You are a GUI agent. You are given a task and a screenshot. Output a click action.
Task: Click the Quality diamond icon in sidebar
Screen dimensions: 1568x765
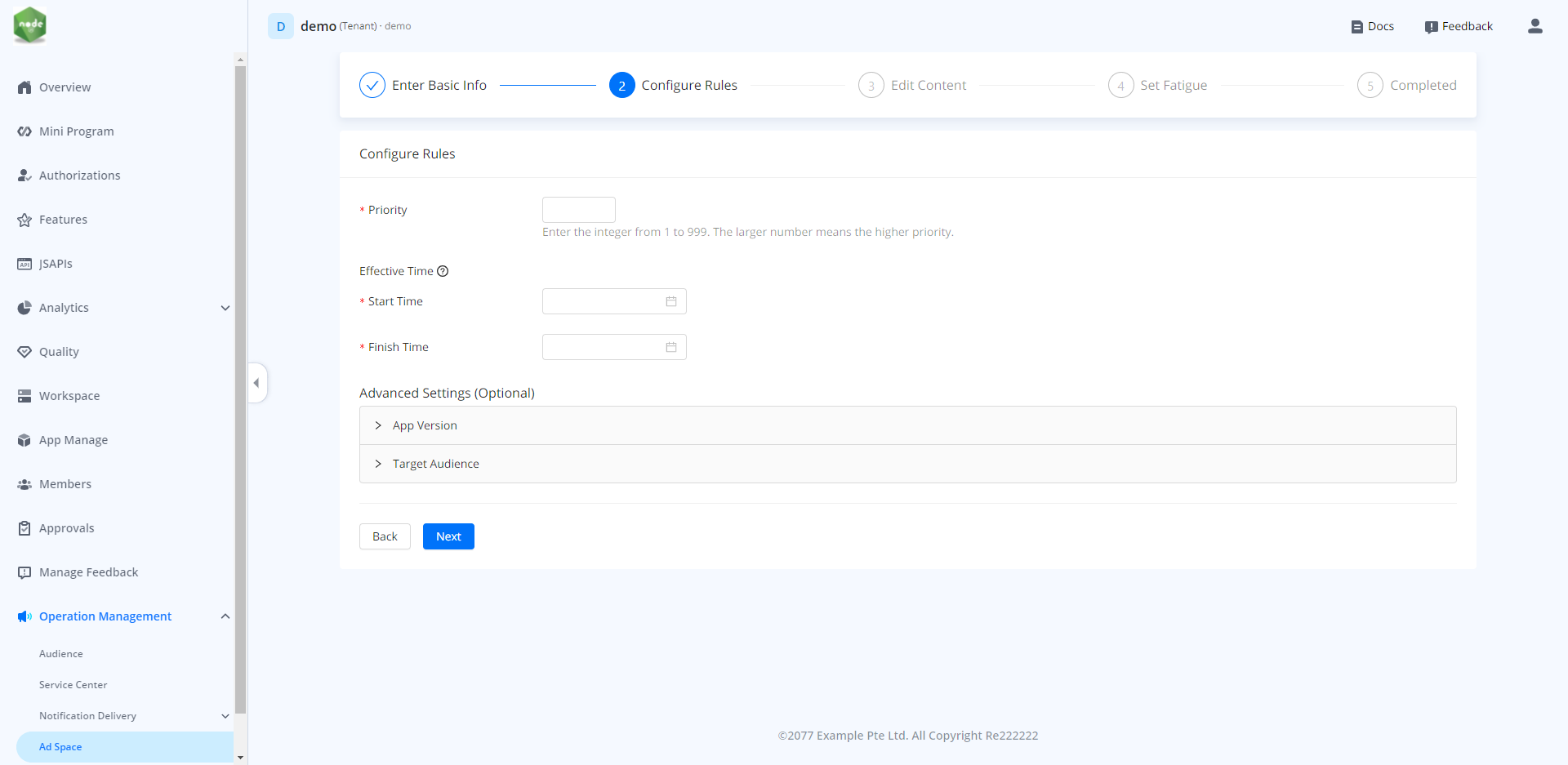coord(24,352)
